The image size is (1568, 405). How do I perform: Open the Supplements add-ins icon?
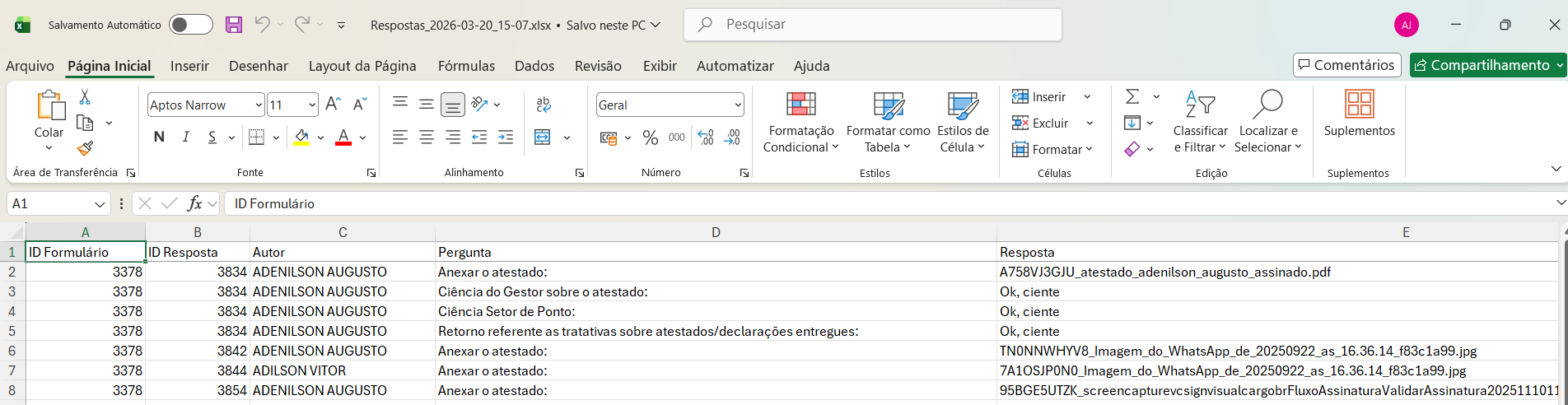(x=1359, y=105)
